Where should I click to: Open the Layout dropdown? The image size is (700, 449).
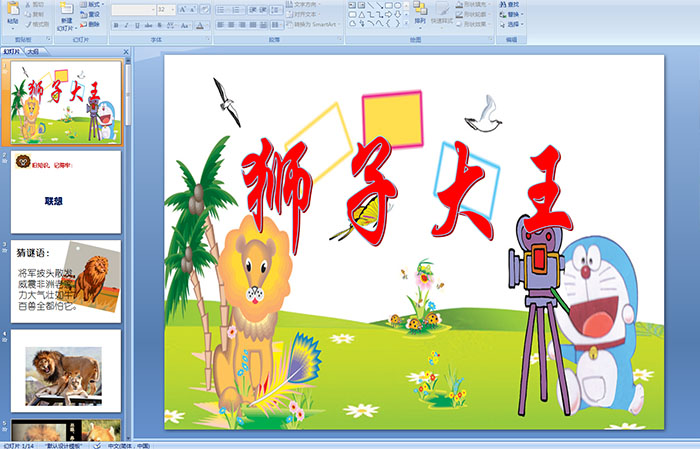pyautogui.click(x=92, y=4)
